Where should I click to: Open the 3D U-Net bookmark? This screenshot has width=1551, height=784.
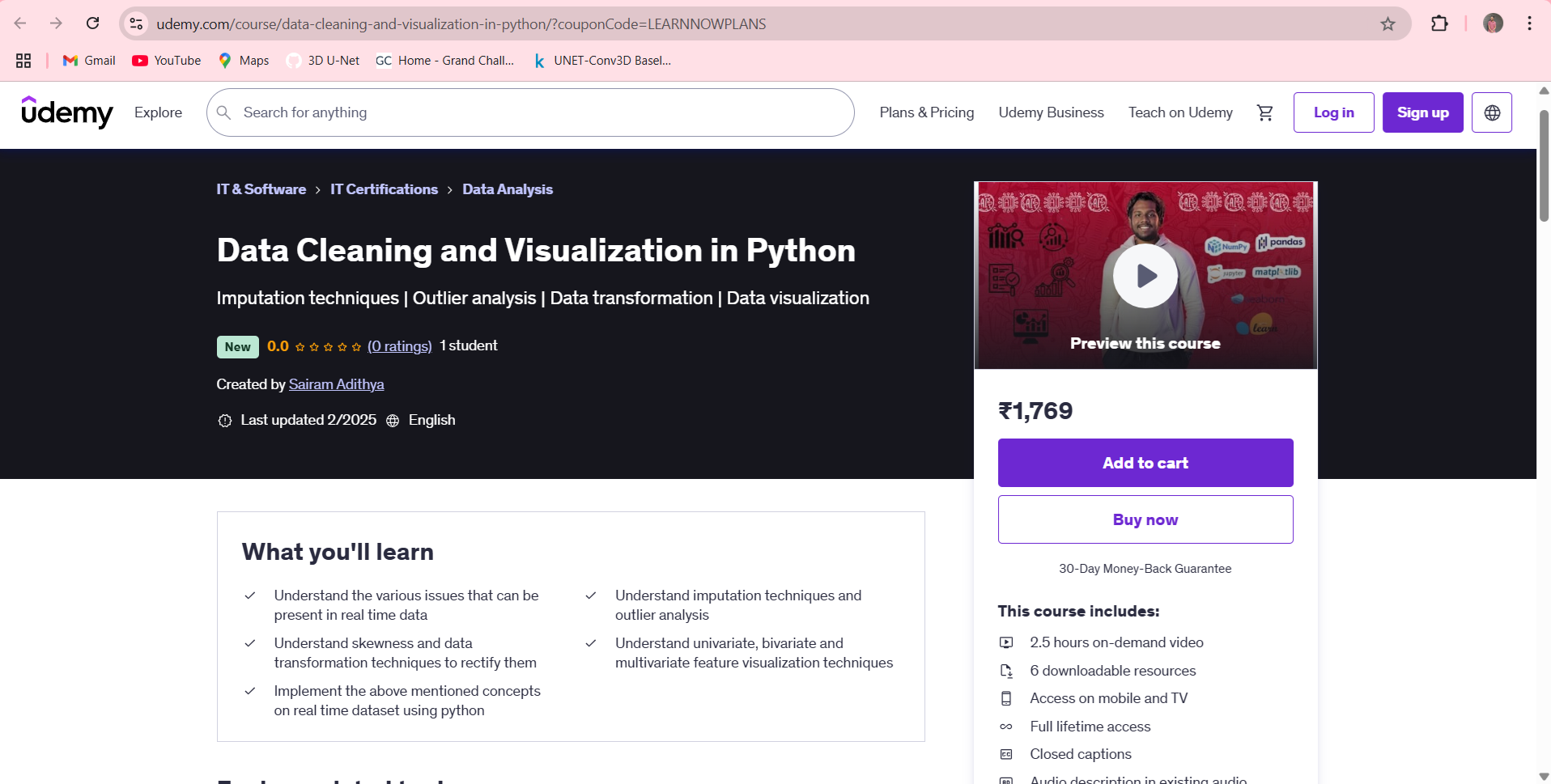pyautogui.click(x=323, y=61)
